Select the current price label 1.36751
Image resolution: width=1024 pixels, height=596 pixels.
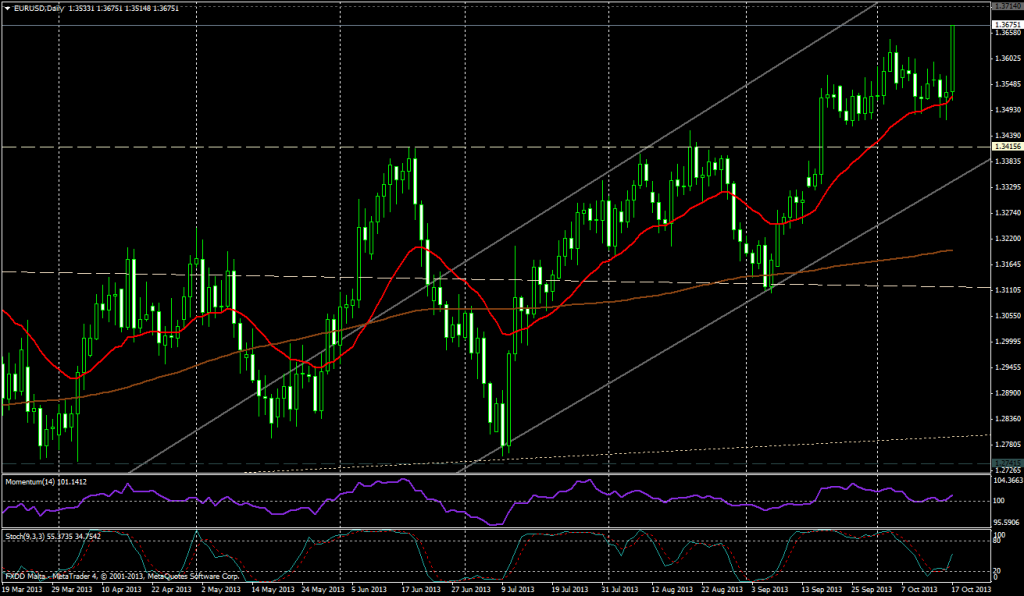coord(1006,24)
